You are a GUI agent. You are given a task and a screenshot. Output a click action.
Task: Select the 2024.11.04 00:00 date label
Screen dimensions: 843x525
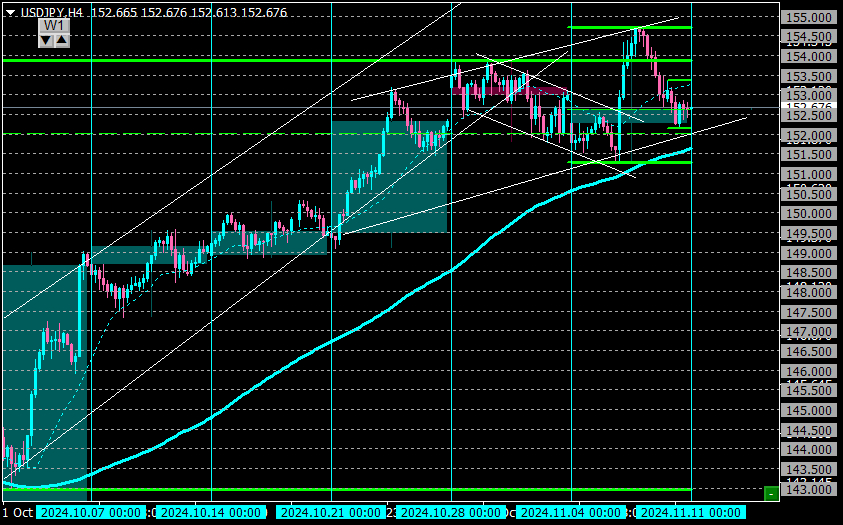coord(571,512)
